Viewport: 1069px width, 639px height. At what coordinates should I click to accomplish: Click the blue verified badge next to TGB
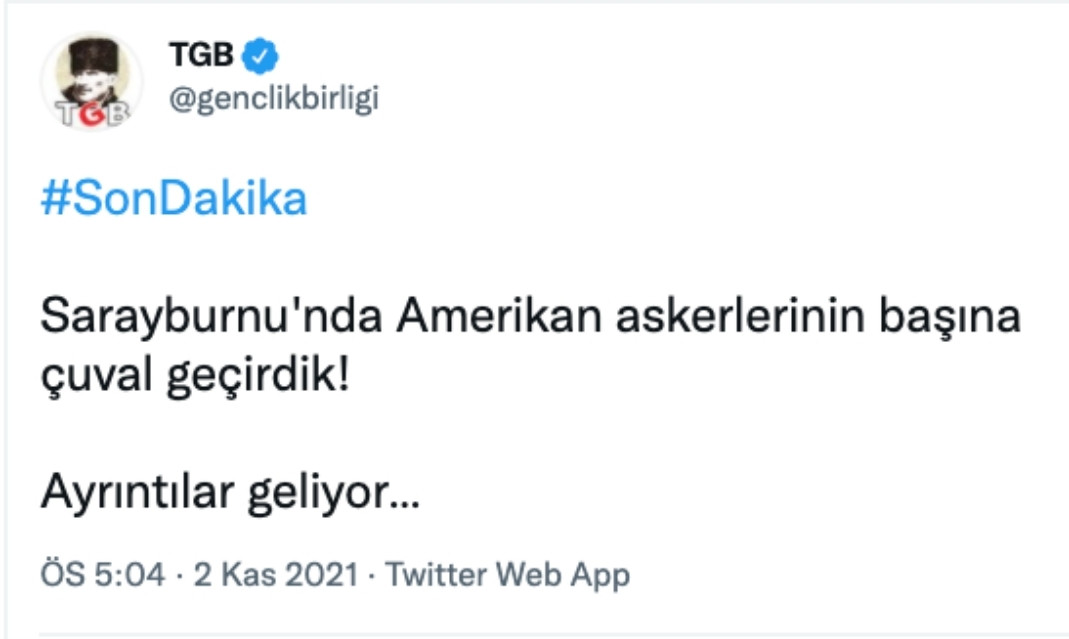(258, 55)
